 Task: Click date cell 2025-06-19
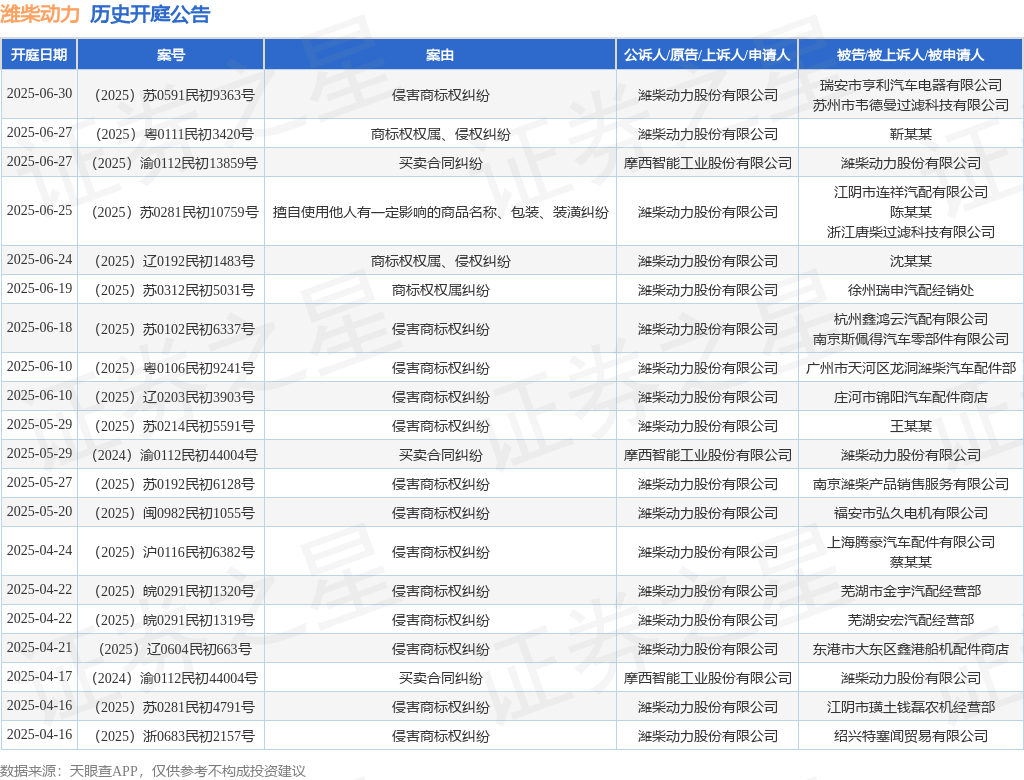pyautogui.click(x=39, y=288)
